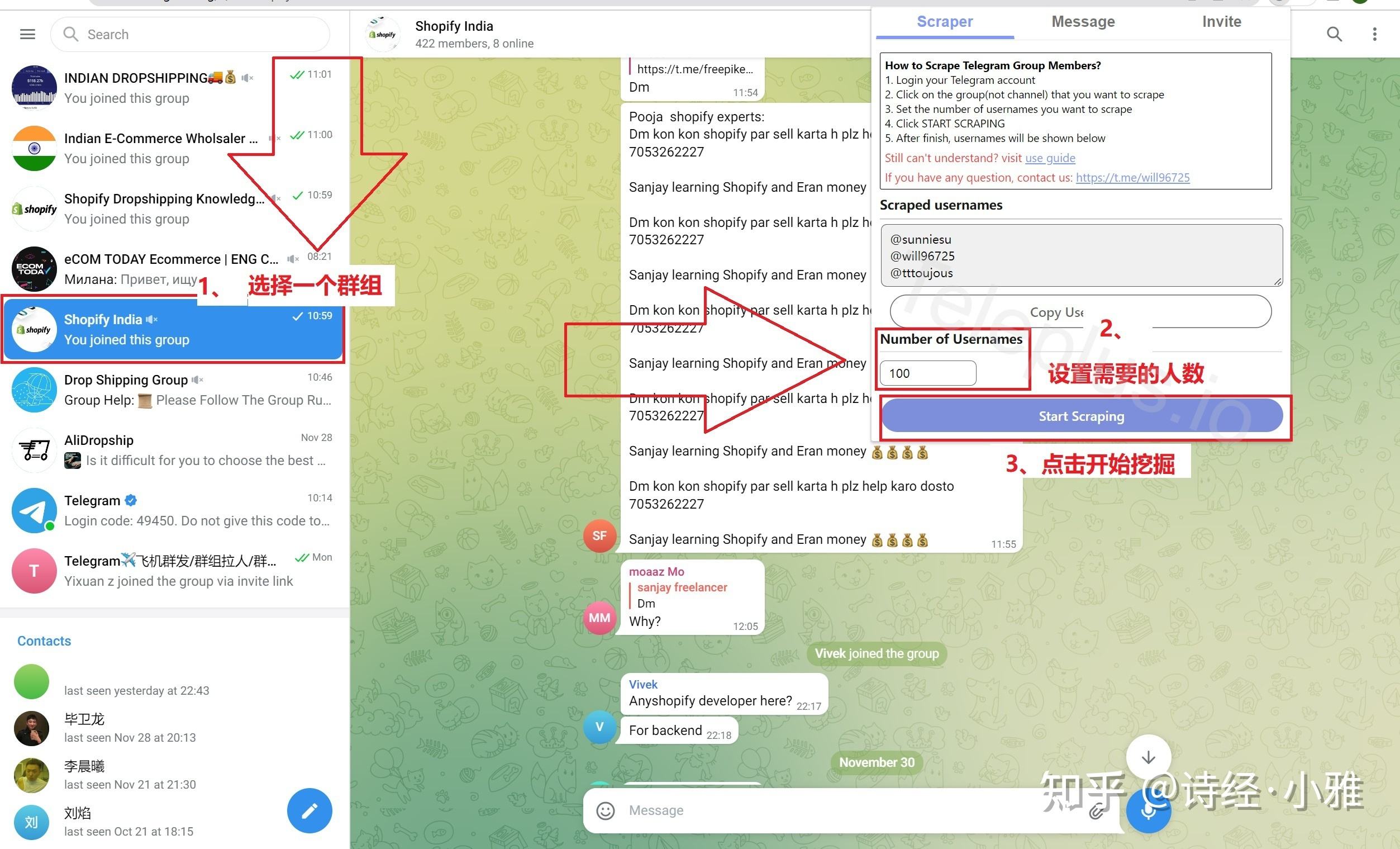Click the hamburger menu icon top left
The height and width of the screenshot is (849, 1400).
pos(27,34)
